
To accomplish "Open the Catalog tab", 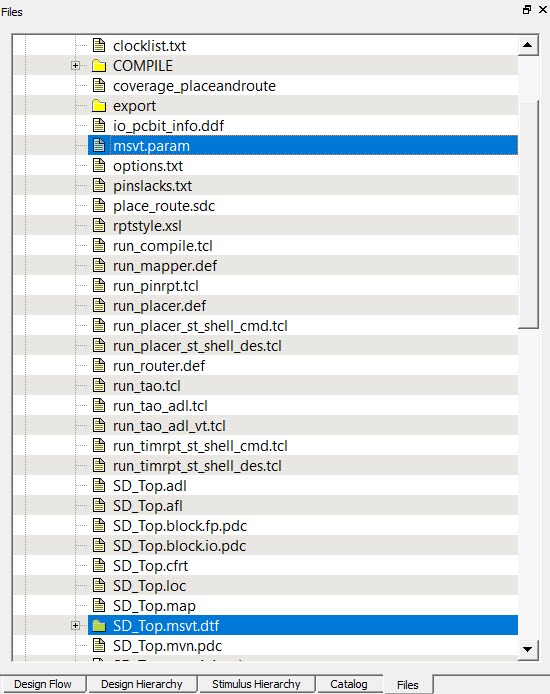I will tap(349, 684).
